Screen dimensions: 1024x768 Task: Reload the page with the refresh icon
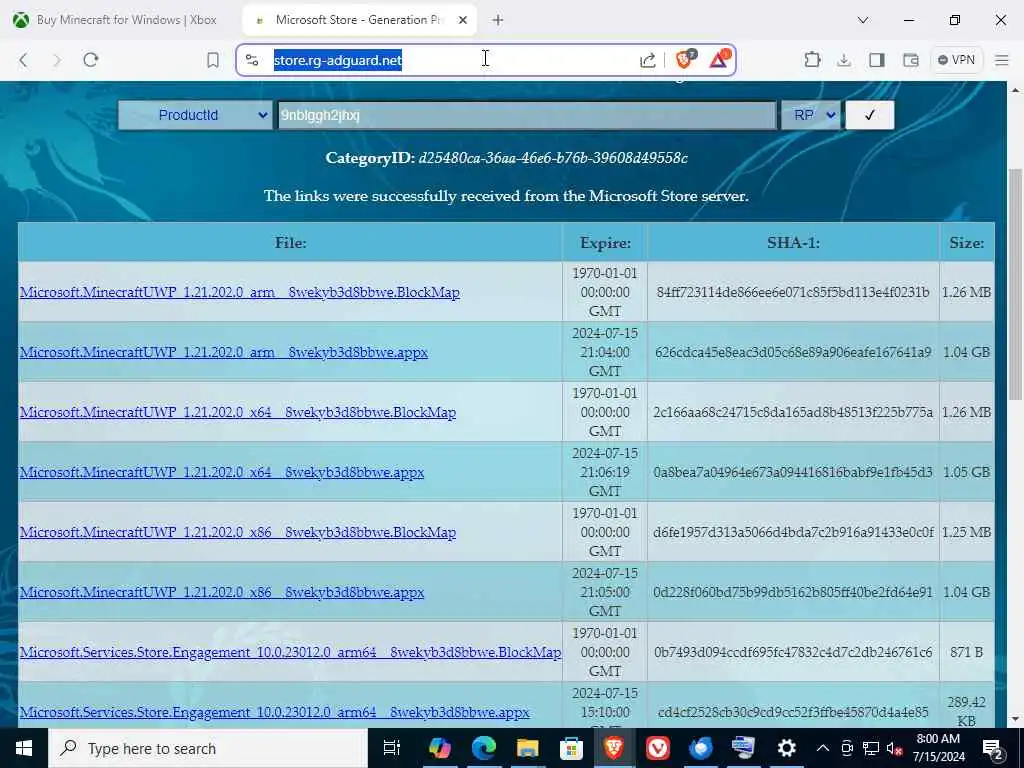[91, 60]
